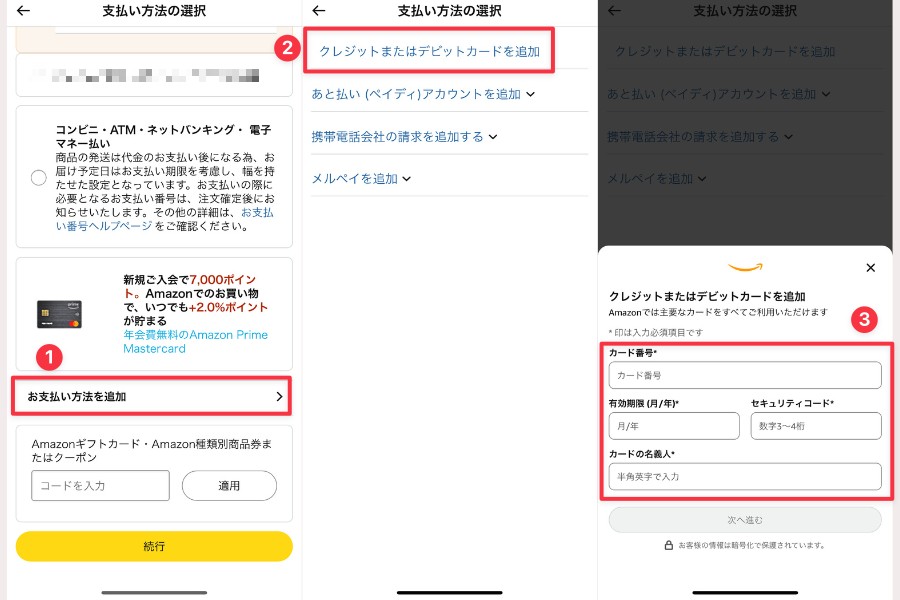Image resolution: width=900 pixels, height=600 pixels.
Task: Click the 支払い方法の選択 title on the left screen
Action: pos(154,10)
